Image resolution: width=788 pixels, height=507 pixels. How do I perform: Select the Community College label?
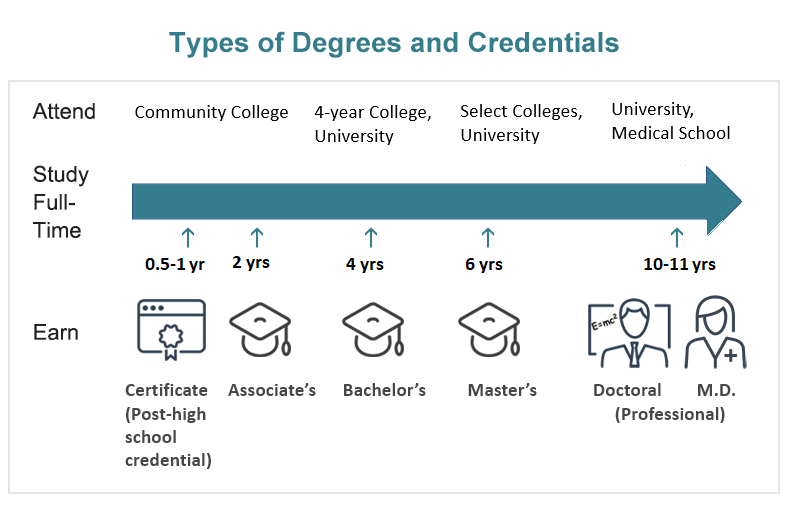pyautogui.click(x=212, y=112)
